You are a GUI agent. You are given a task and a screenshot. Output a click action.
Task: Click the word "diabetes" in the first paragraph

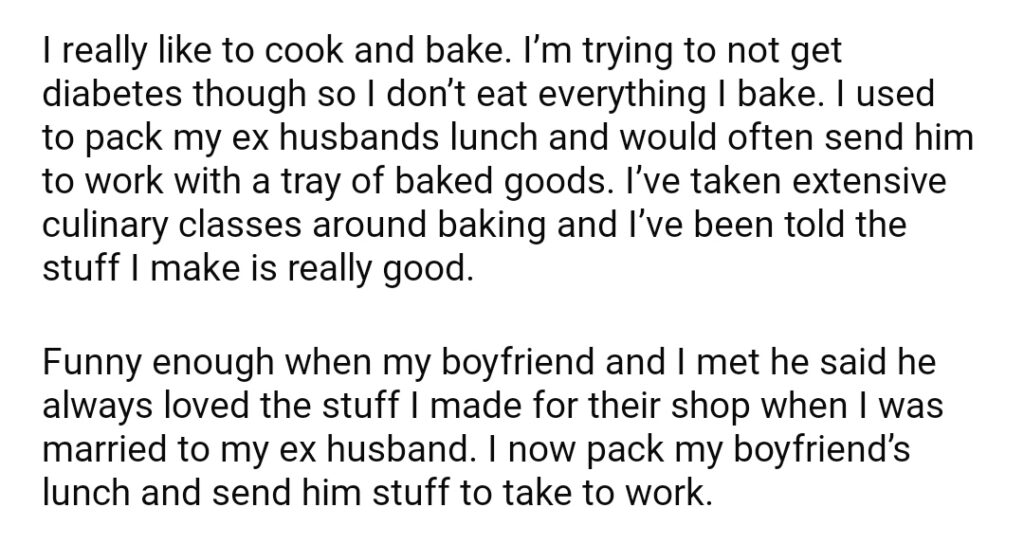click(112, 93)
